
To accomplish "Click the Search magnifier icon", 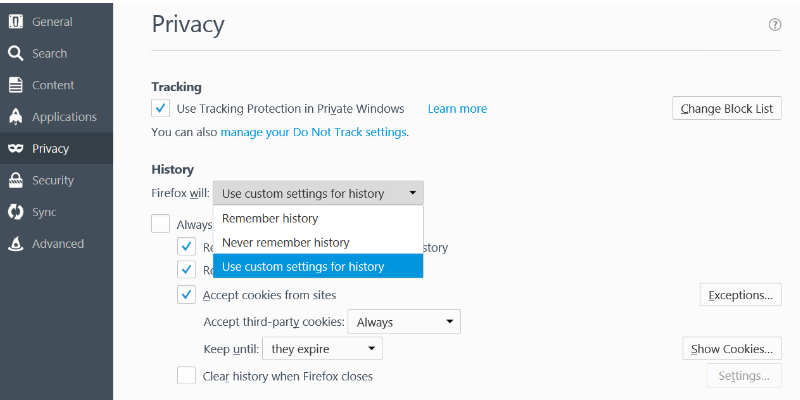I will point(16,54).
